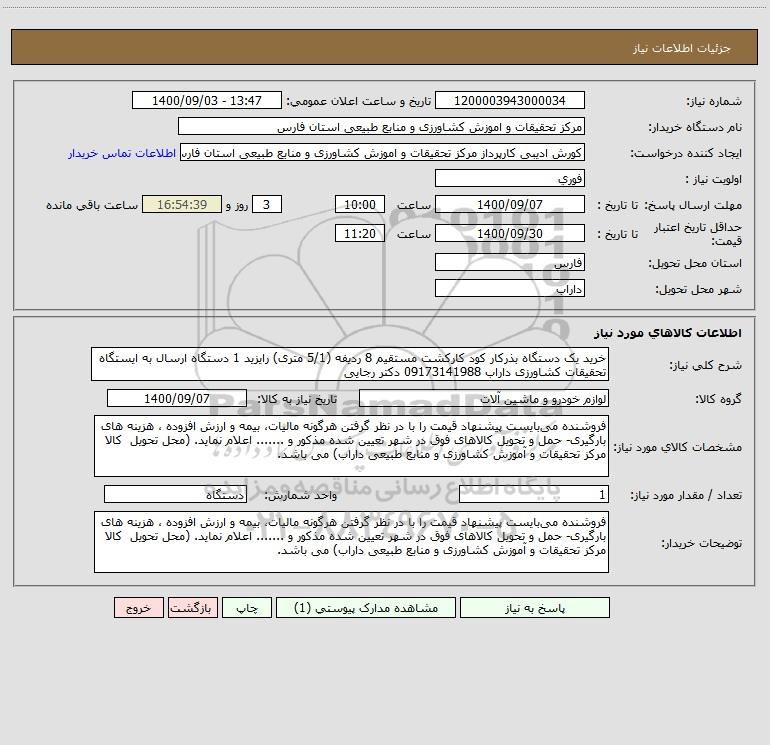Click the نام دستگاه خریدار field
The width and height of the screenshot is (770, 745).
point(381,127)
